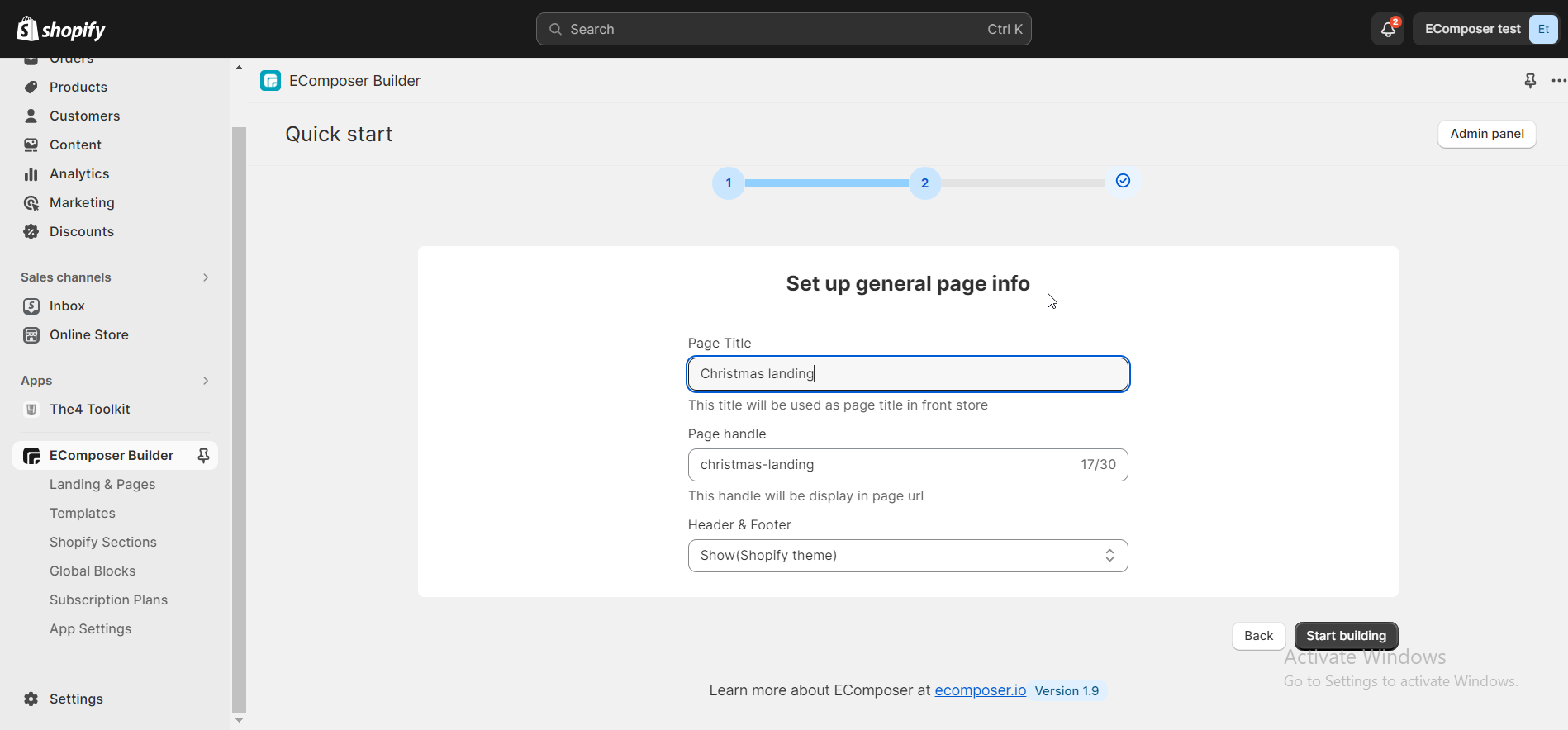
Task: Click the Back button
Action: coord(1258,636)
